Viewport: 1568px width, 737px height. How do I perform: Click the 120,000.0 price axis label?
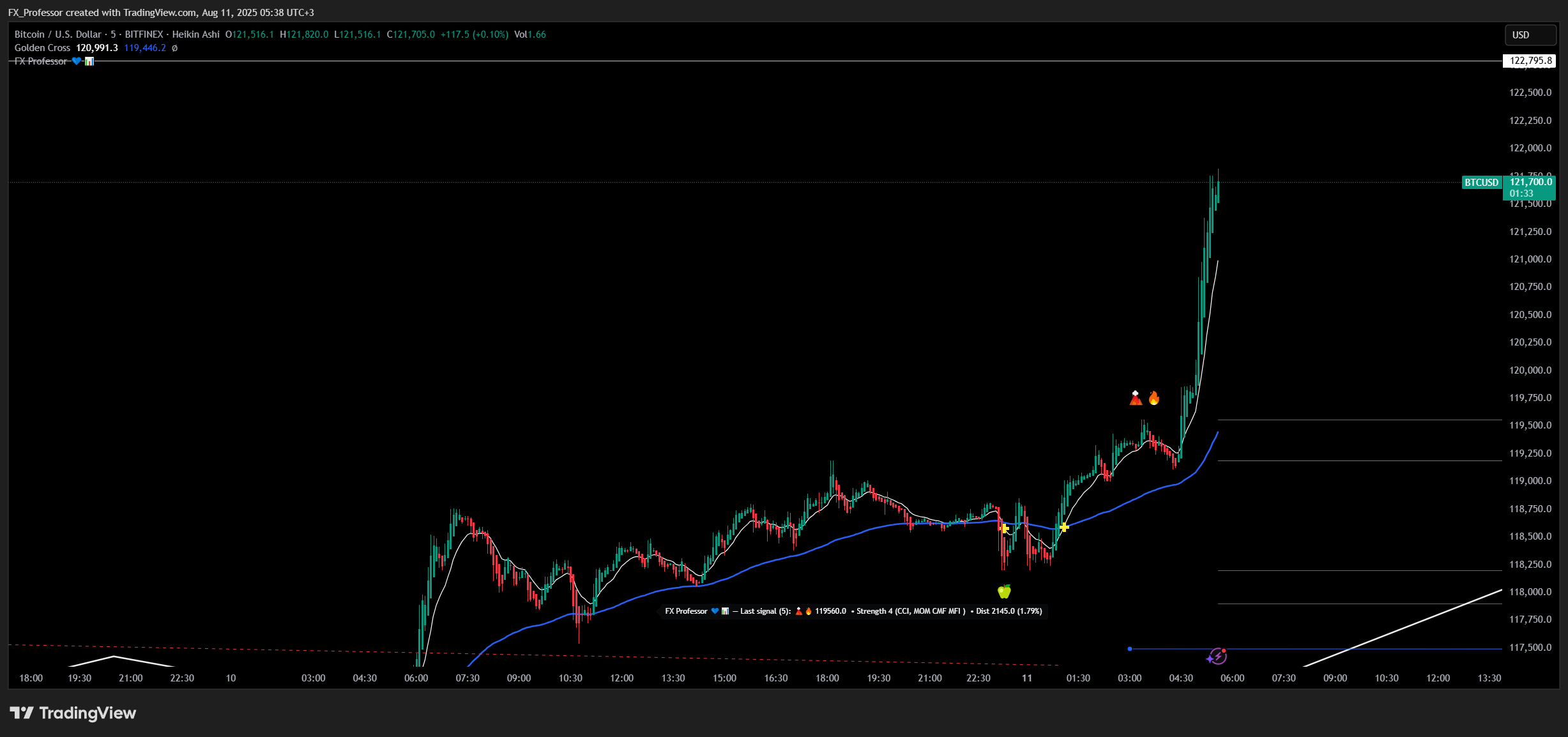point(1530,370)
